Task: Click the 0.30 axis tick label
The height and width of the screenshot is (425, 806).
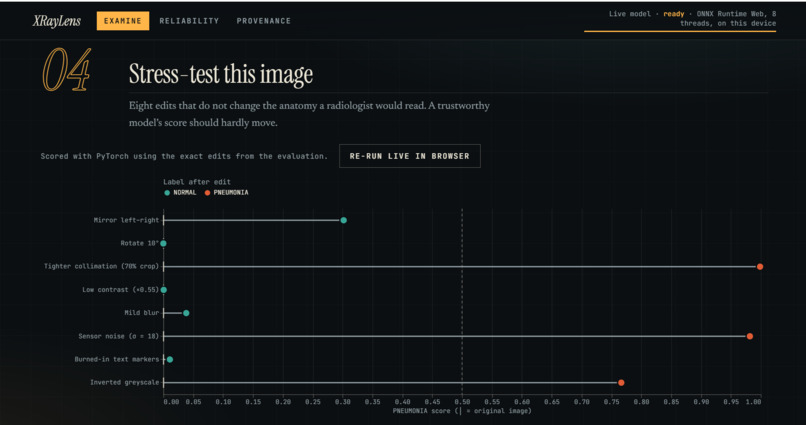Action: (343, 402)
